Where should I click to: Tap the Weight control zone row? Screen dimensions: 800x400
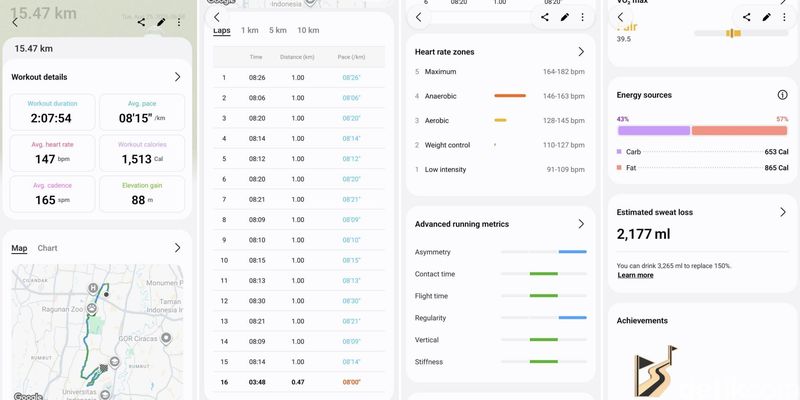point(500,145)
